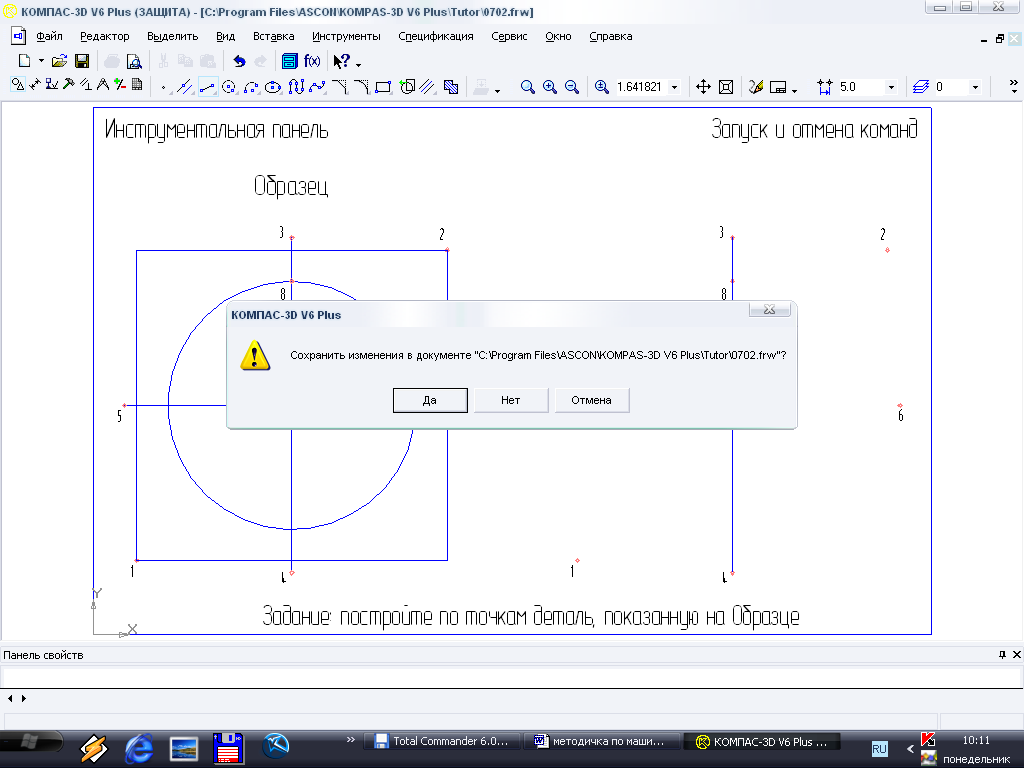The width and height of the screenshot is (1024, 768).
Task: Open the layers manager icon
Action: (x=921, y=87)
